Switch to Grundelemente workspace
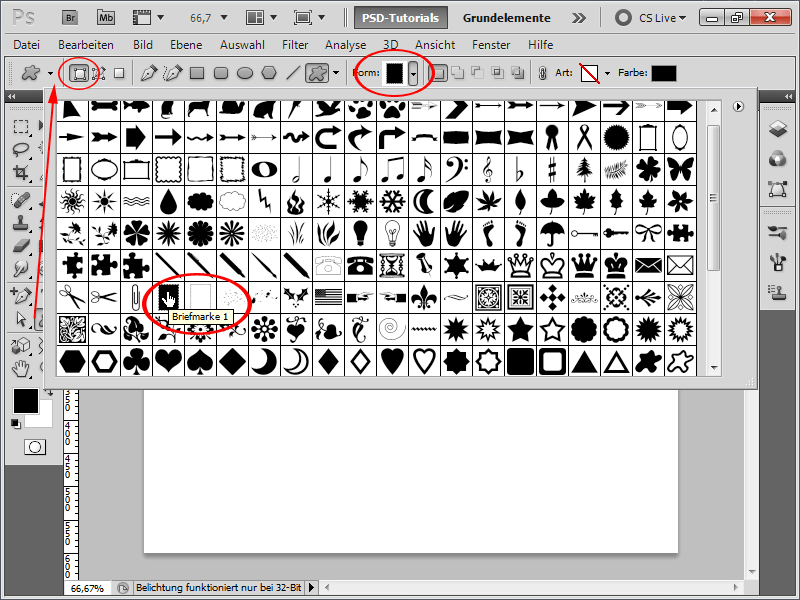Viewport: 800px width, 600px height. 506,18
